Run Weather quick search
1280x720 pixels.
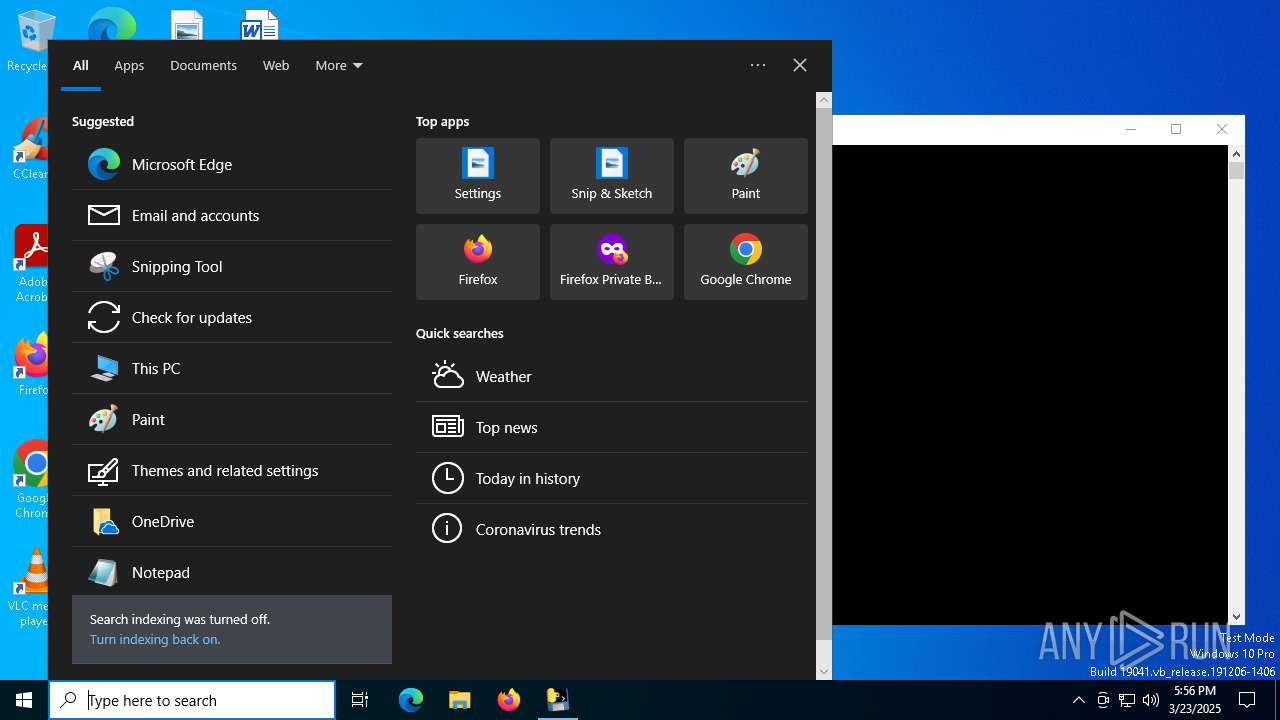point(612,376)
